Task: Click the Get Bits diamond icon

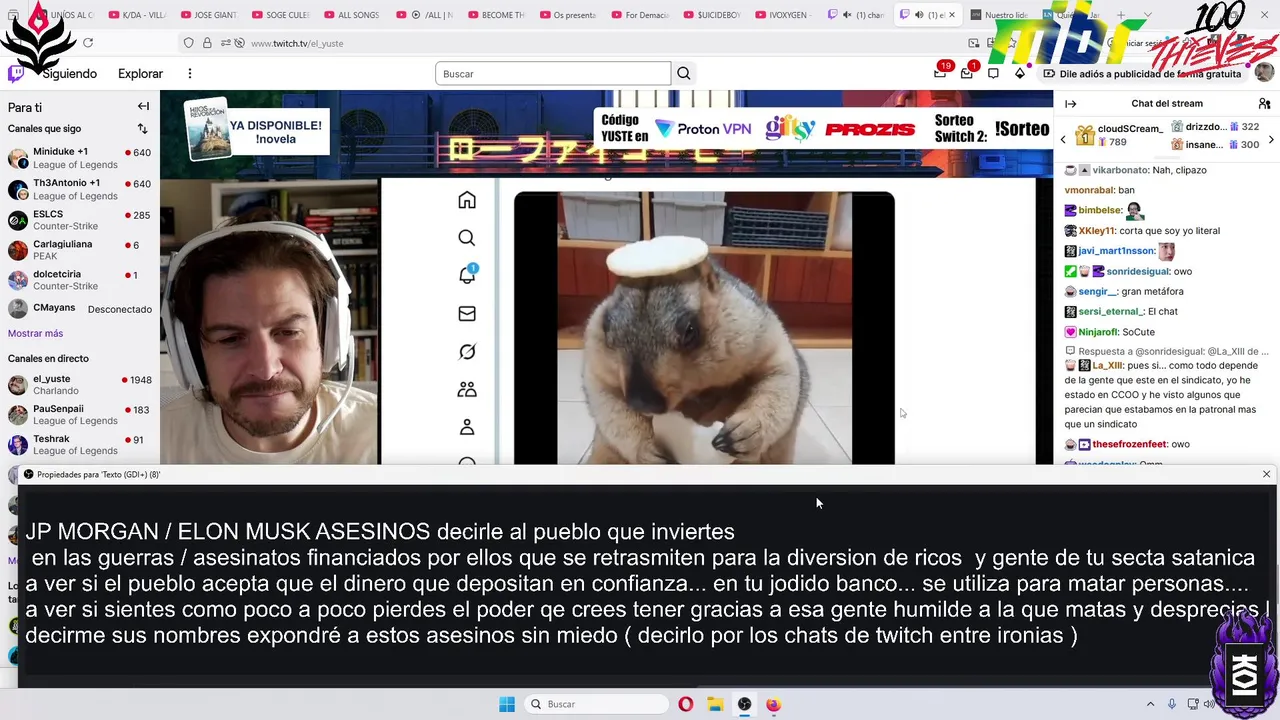Action: pos(1020,73)
